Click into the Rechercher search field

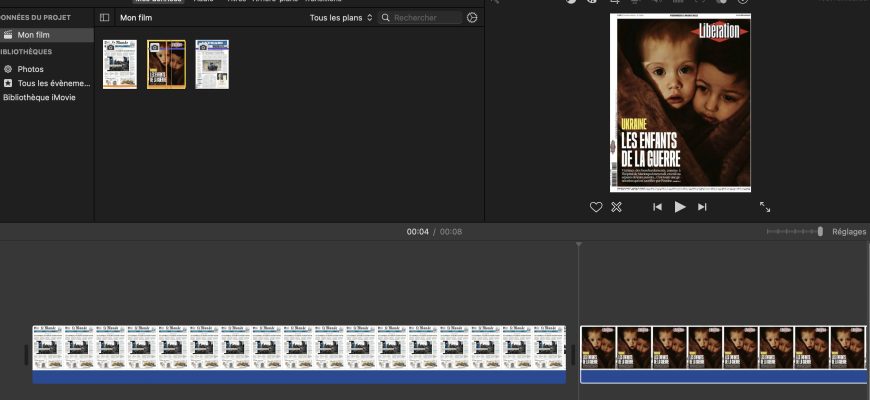point(420,18)
